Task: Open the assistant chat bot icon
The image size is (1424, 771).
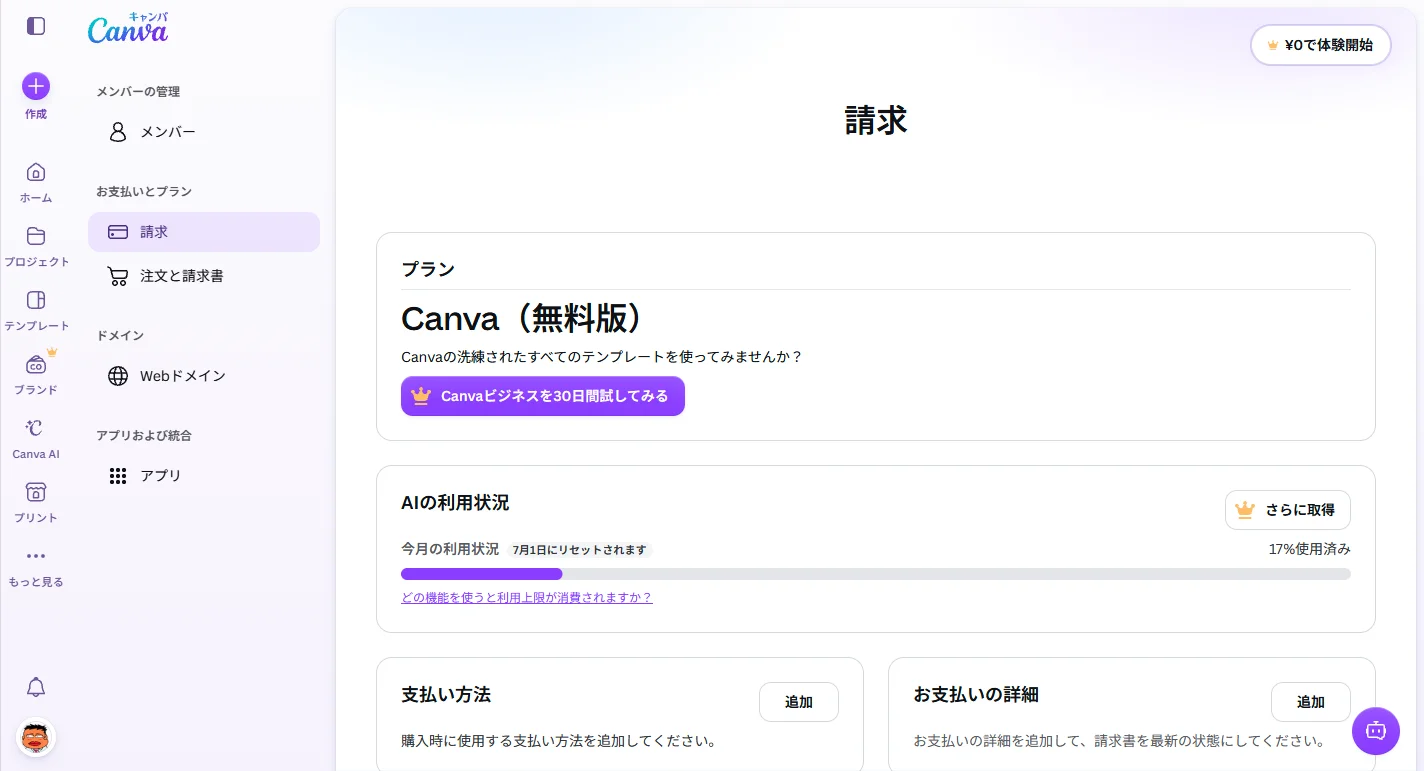Action: point(1376,731)
